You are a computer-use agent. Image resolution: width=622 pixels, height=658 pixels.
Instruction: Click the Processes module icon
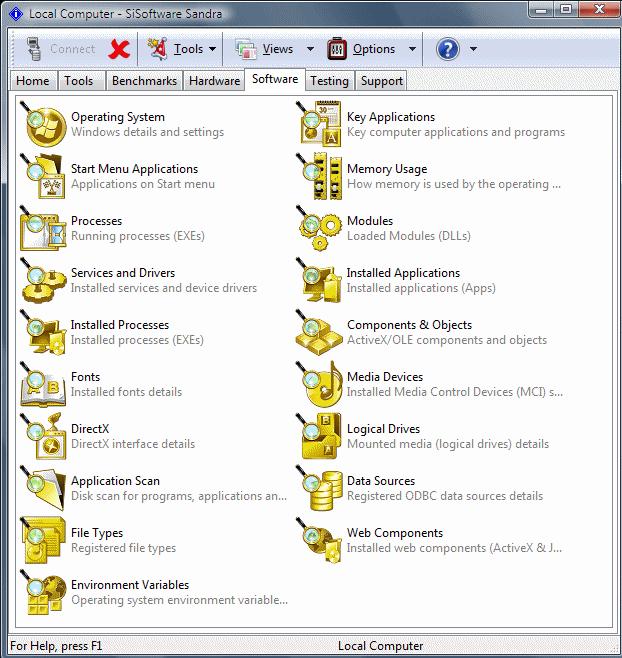43,228
